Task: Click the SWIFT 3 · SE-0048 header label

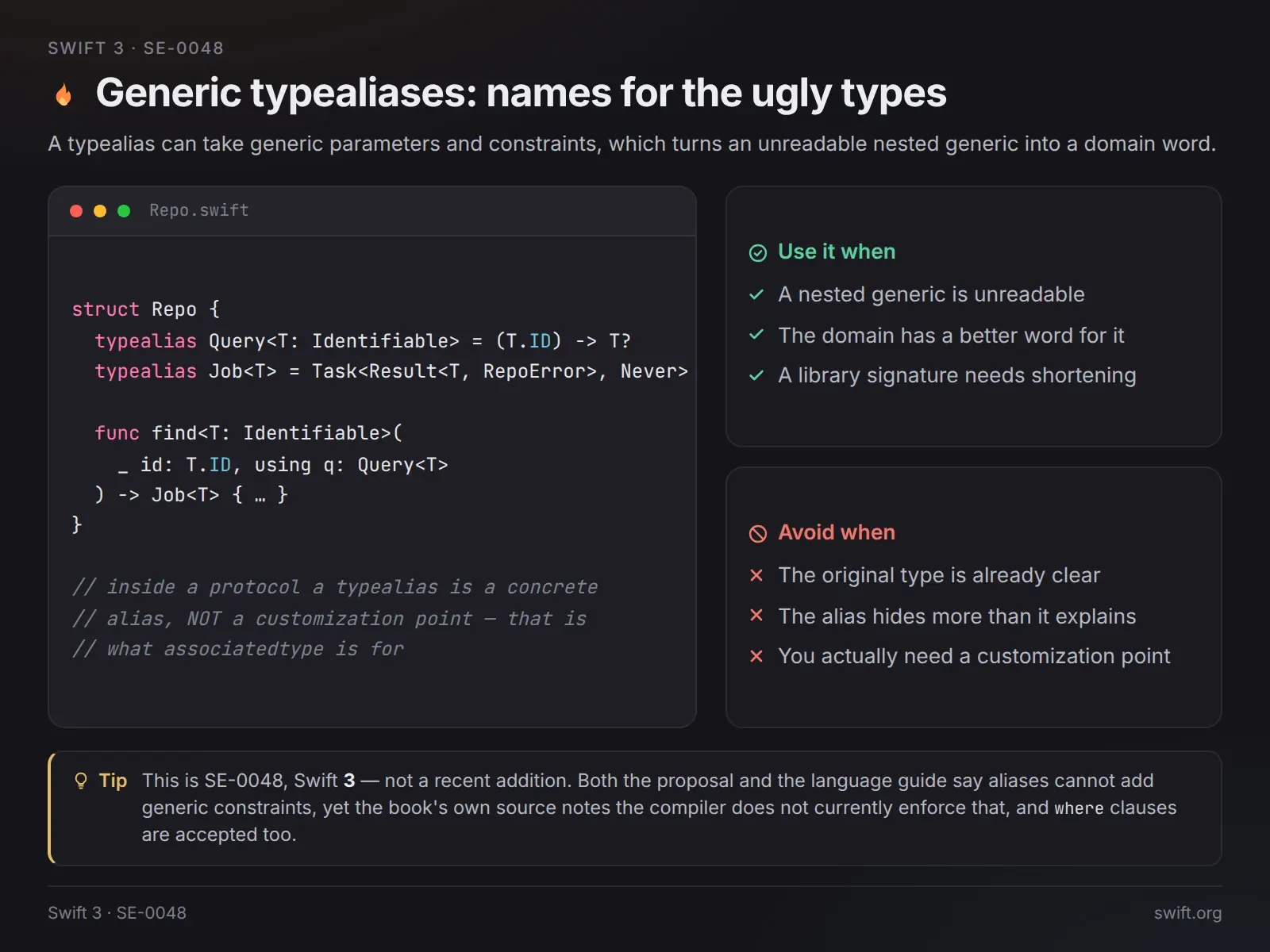Action: 136,48
